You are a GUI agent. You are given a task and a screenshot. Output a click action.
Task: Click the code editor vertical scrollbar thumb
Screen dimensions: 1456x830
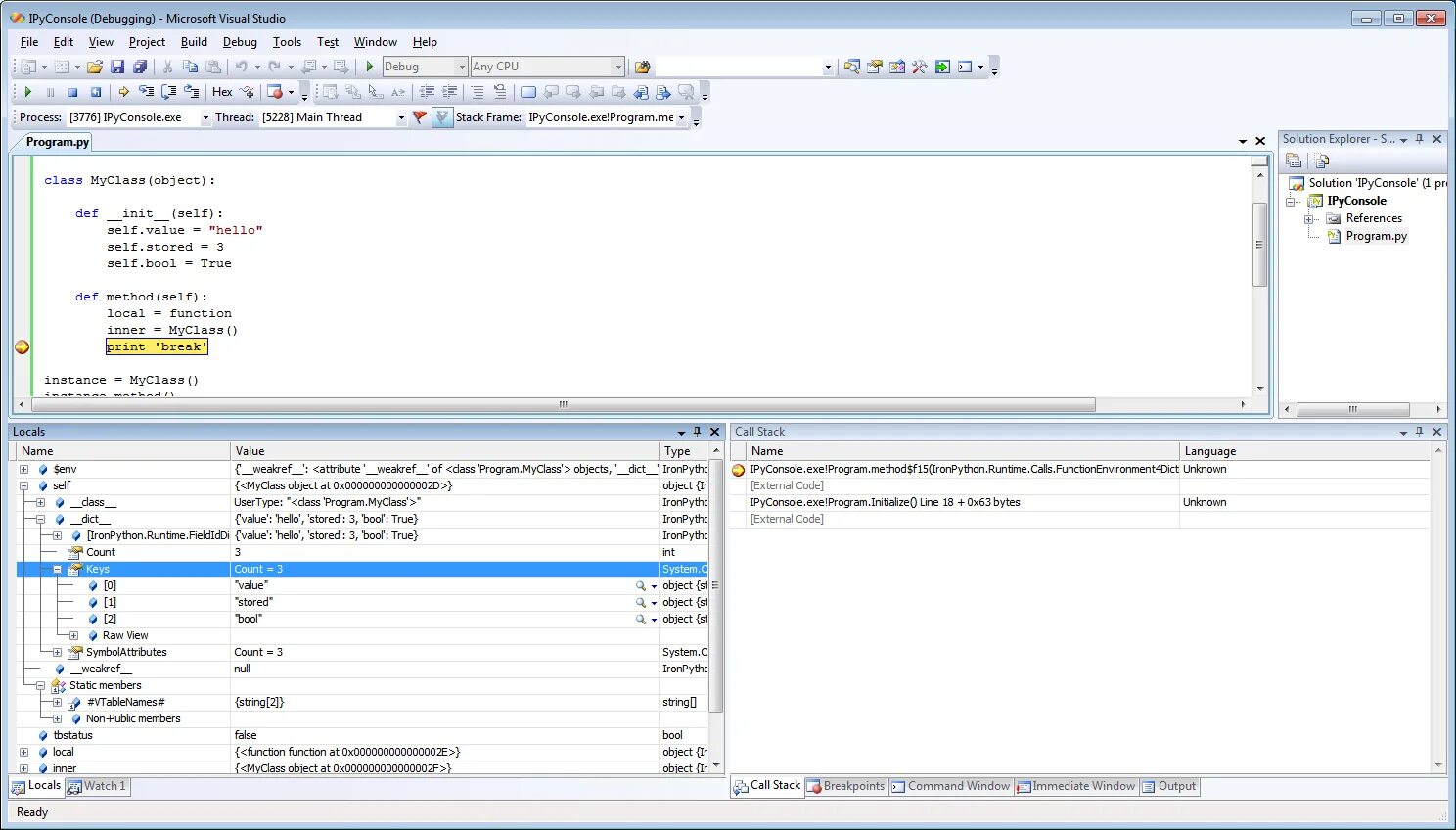[1260, 245]
